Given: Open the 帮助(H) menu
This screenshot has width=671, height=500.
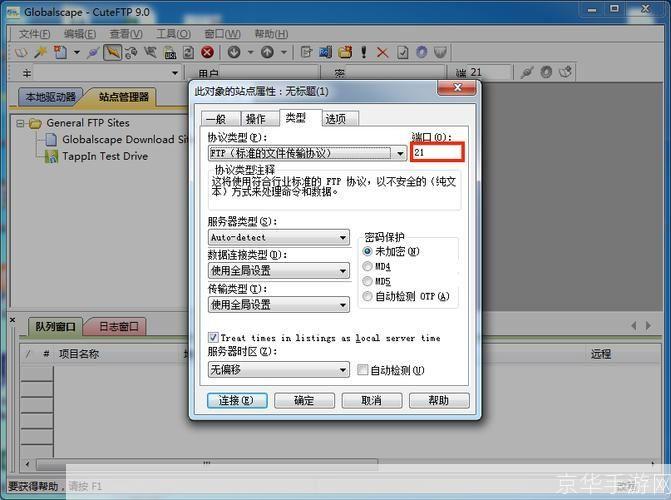Looking at the screenshot, I should (271, 34).
